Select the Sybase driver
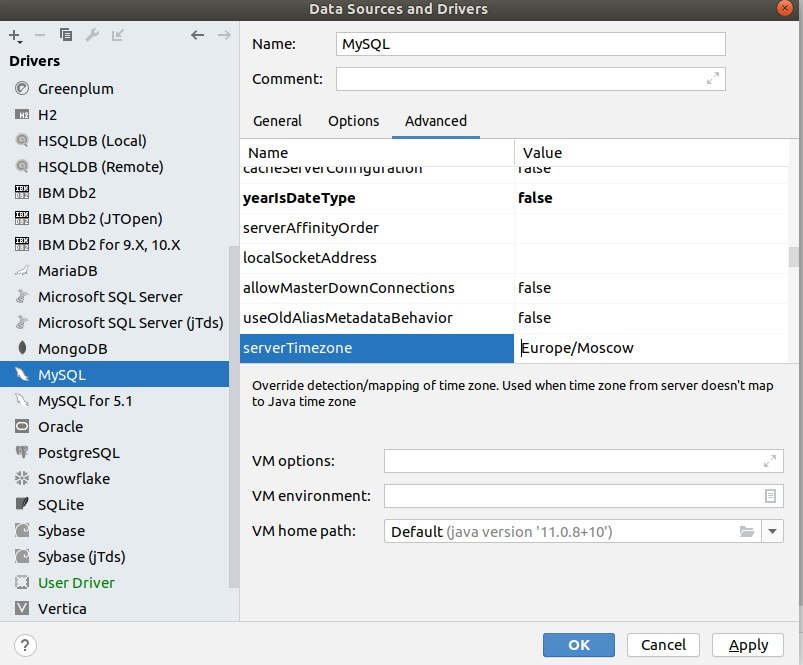The image size is (803, 665). point(115,531)
